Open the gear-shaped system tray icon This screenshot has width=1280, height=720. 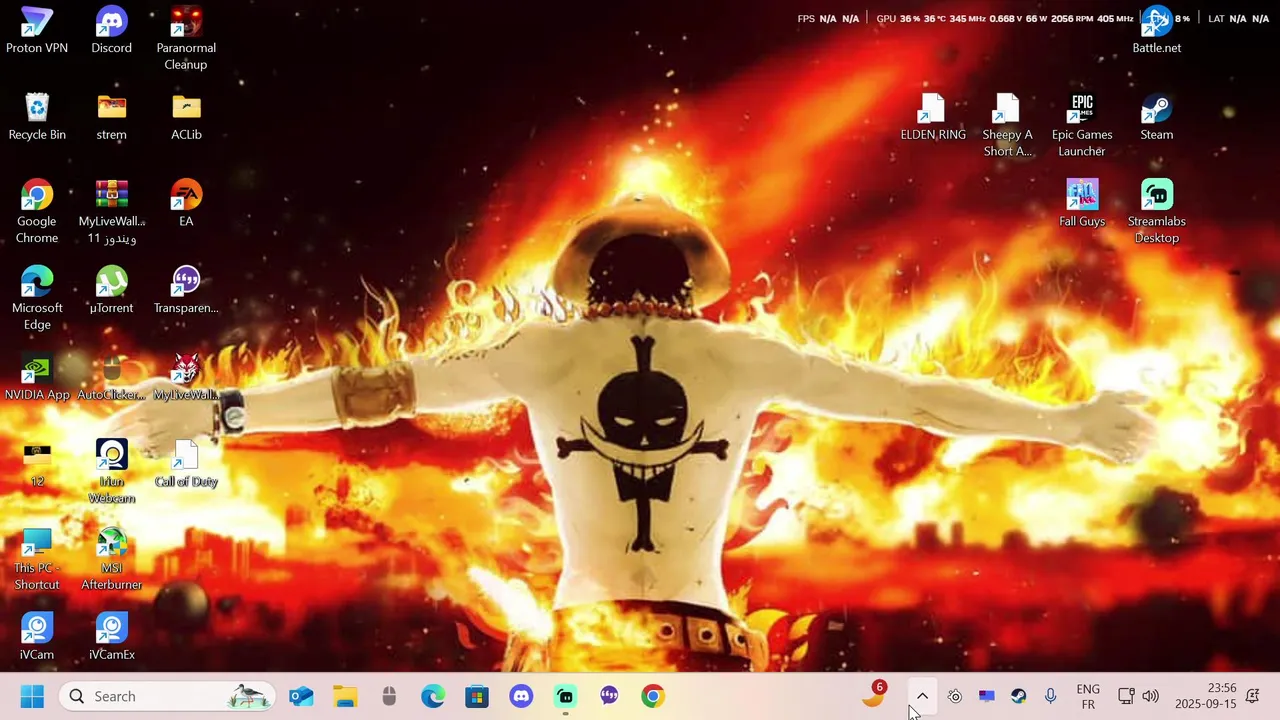tap(955, 696)
